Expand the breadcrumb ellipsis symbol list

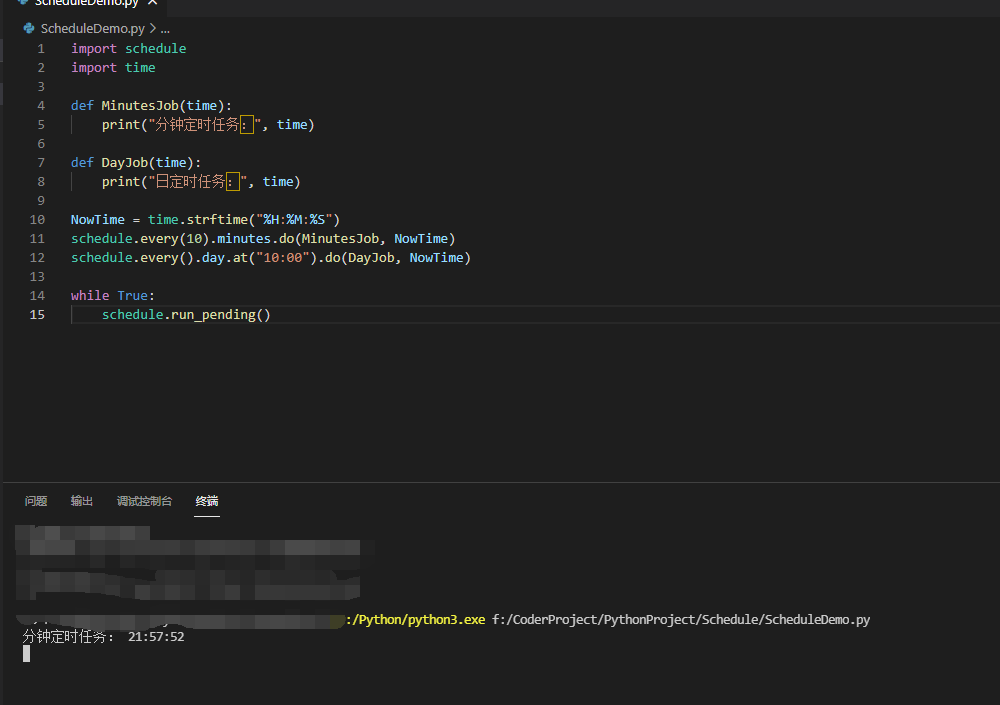pyautogui.click(x=165, y=28)
